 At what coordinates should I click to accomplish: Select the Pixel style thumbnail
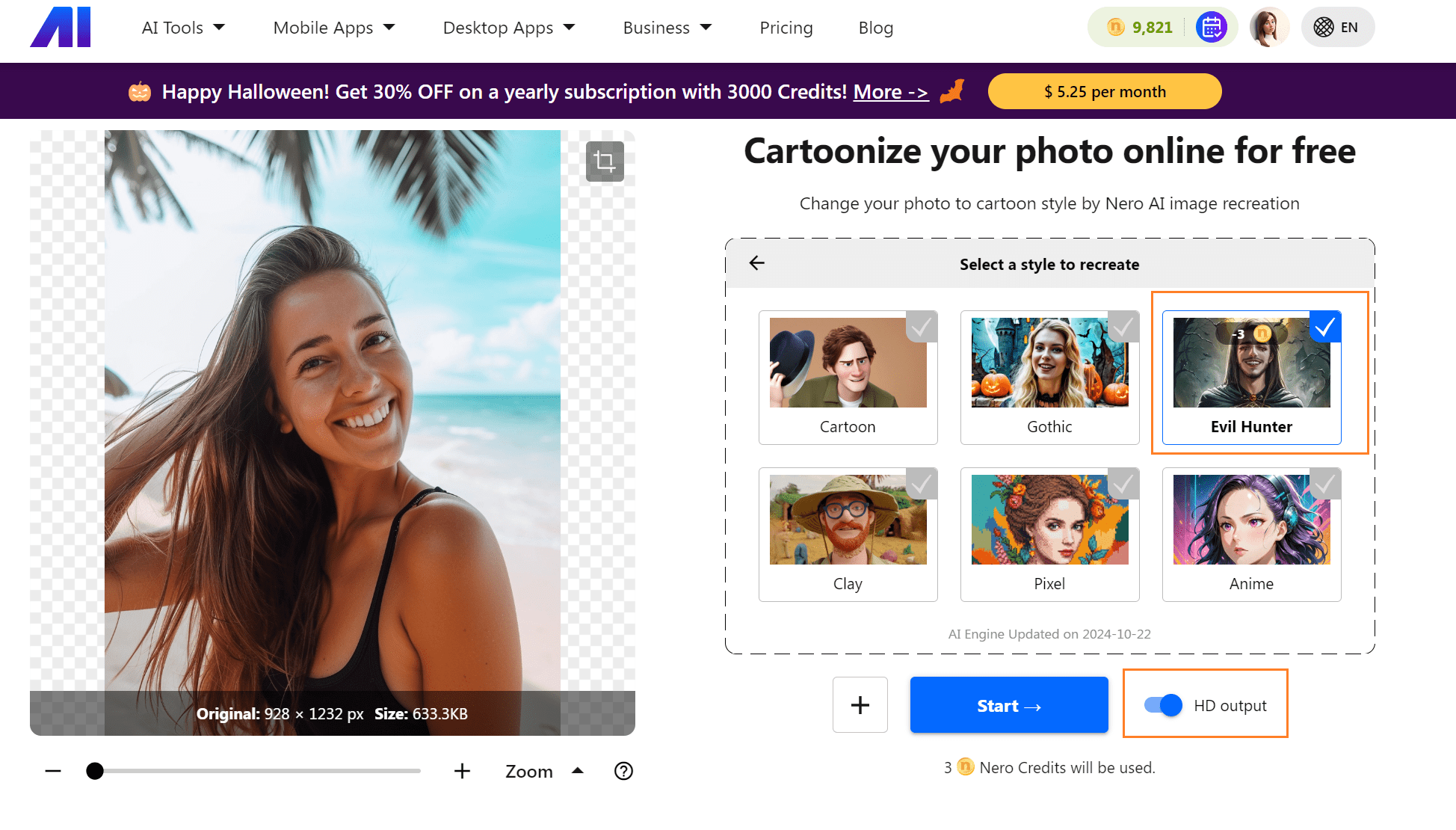(1049, 520)
